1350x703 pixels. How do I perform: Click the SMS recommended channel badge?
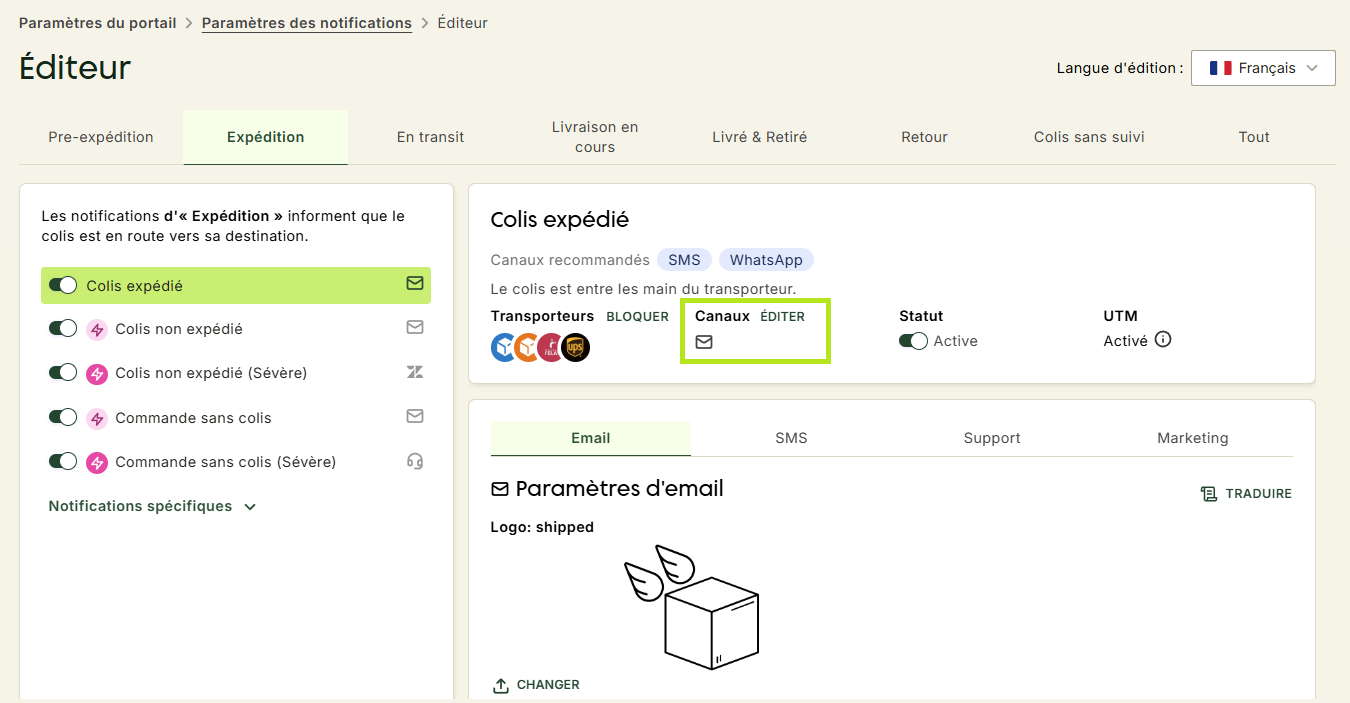pos(684,260)
